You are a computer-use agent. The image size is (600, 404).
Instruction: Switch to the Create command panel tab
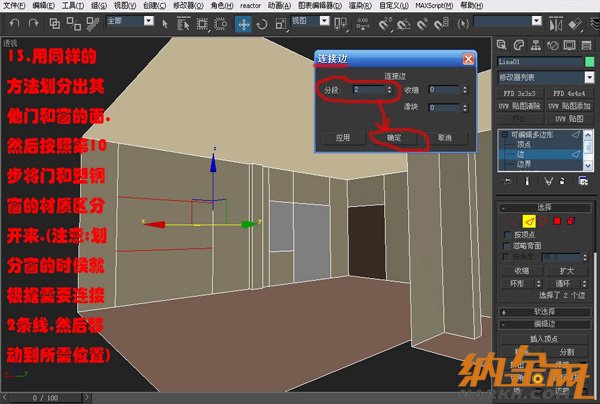[501, 45]
